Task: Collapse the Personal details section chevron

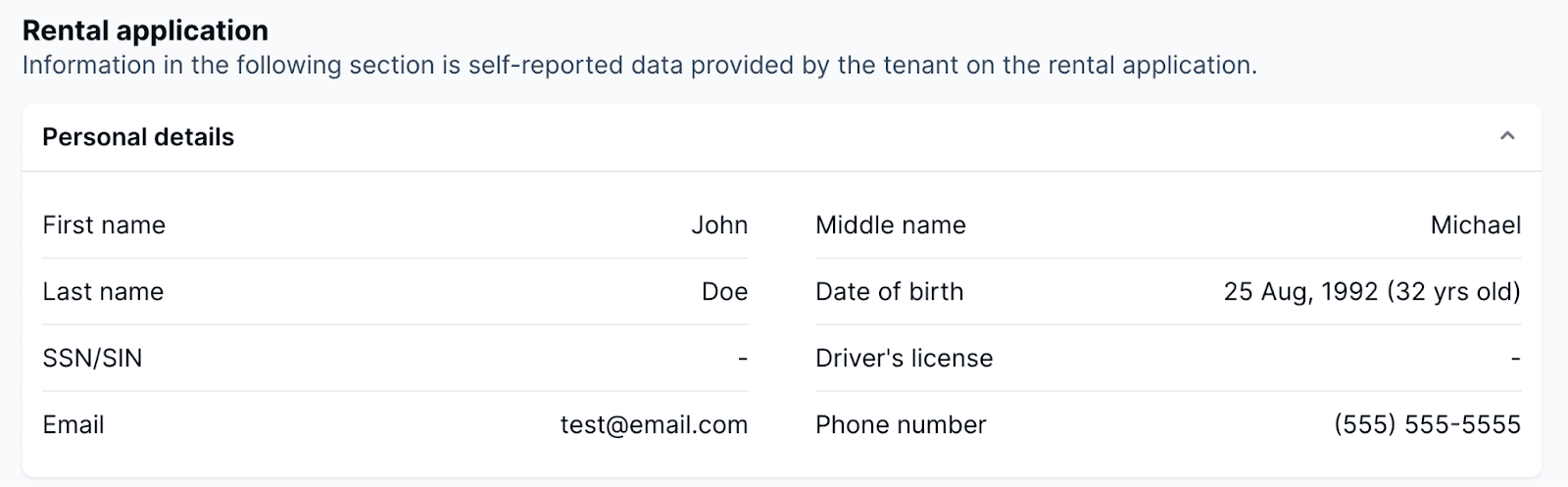Action: pyautogui.click(x=1507, y=136)
